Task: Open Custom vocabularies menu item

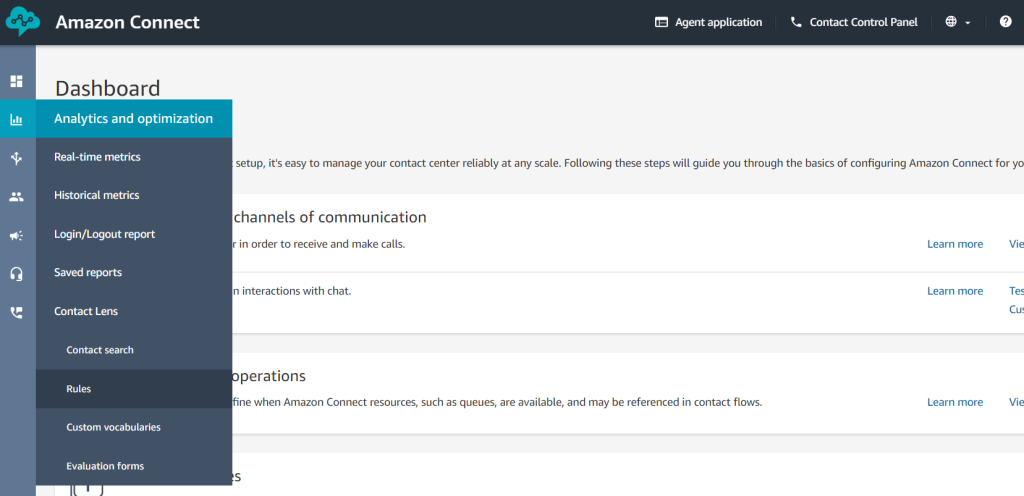Action: 113,427
